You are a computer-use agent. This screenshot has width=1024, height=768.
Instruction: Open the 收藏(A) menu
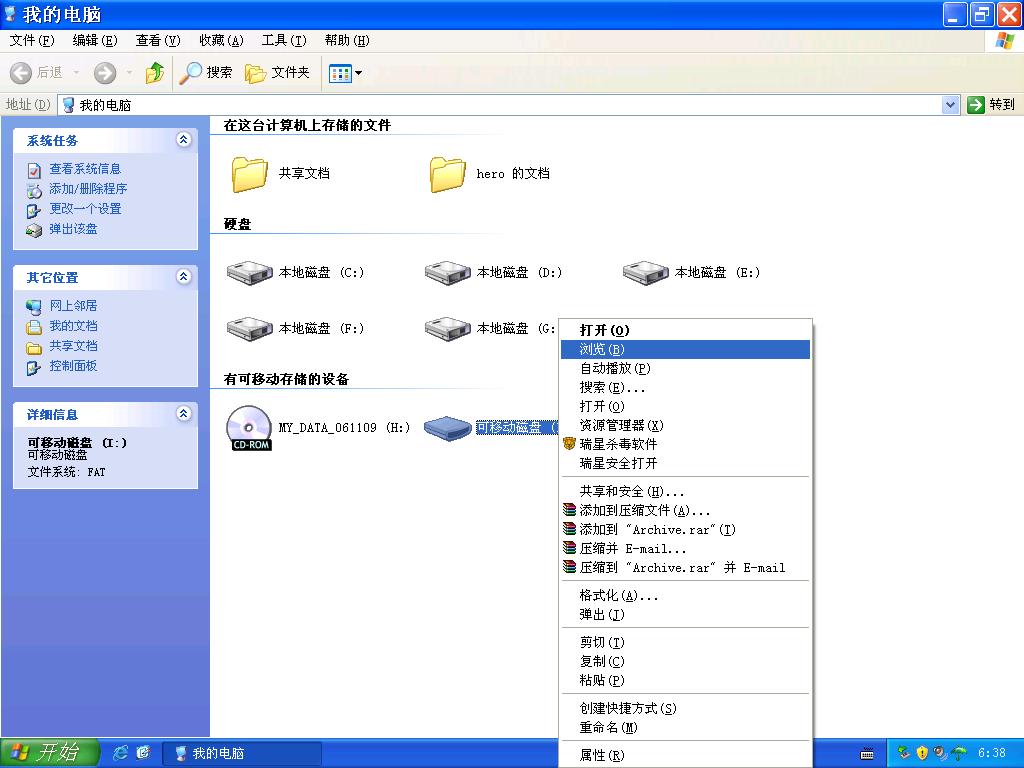[221, 40]
